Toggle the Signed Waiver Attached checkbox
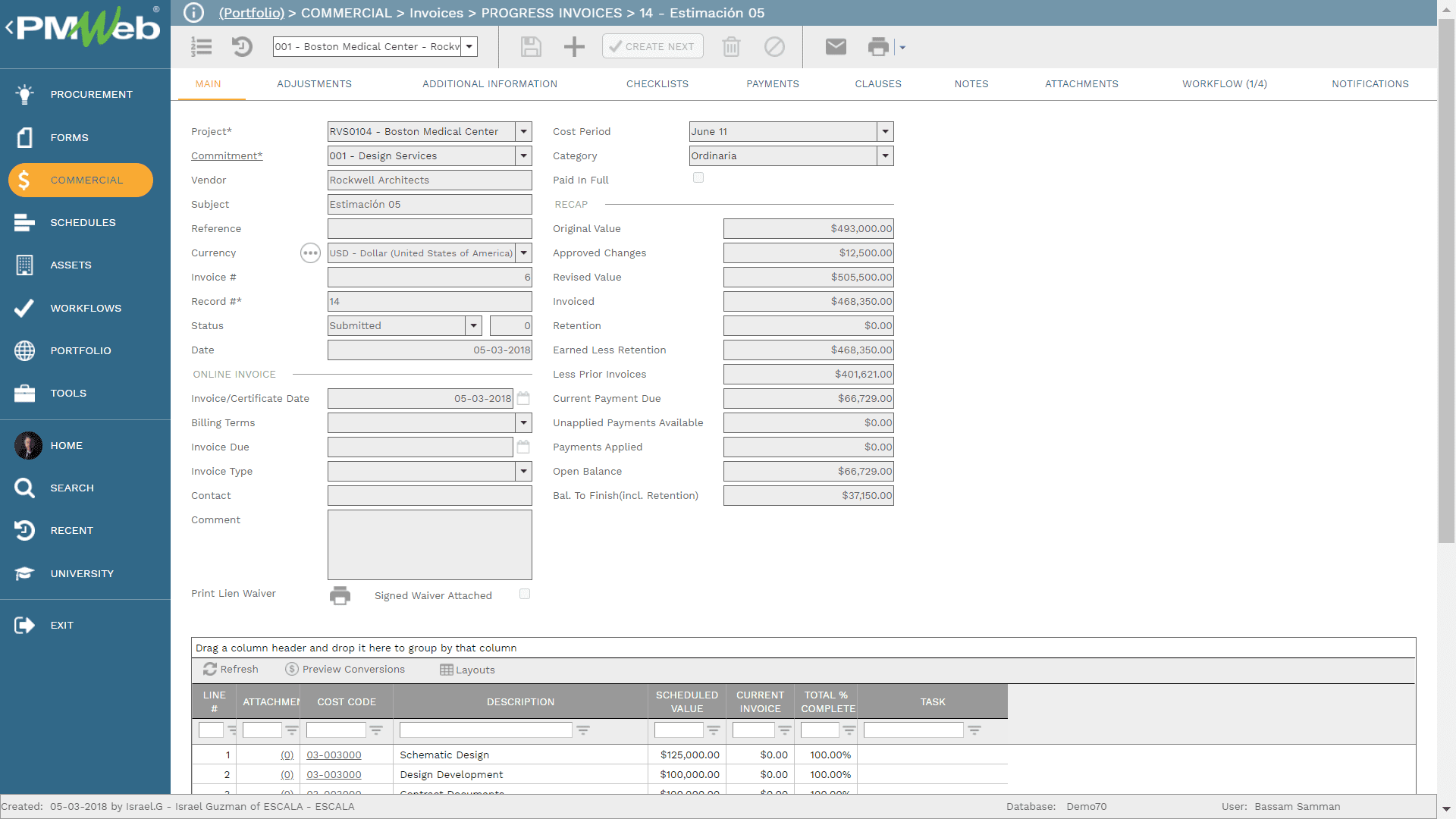1456x819 pixels. pyautogui.click(x=525, y=595)
